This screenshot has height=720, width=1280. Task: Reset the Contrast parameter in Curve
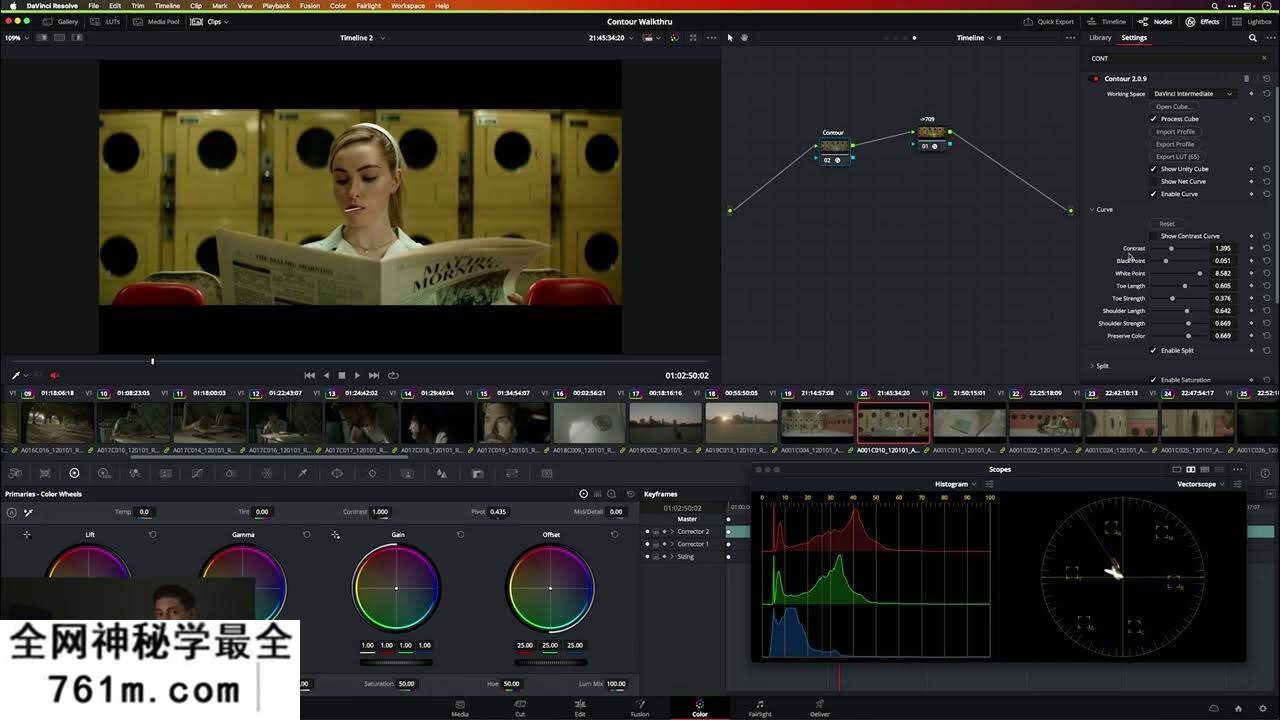(1266, 248)
